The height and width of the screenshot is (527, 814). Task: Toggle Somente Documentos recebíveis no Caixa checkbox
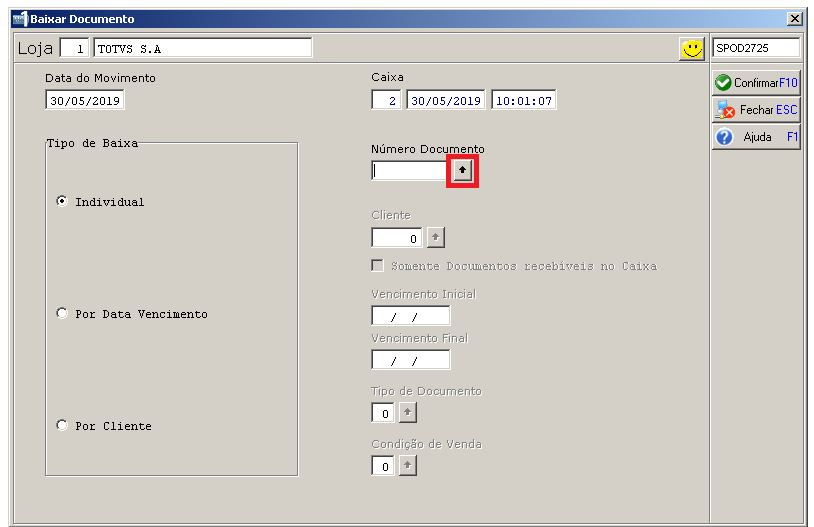(378, 266)
